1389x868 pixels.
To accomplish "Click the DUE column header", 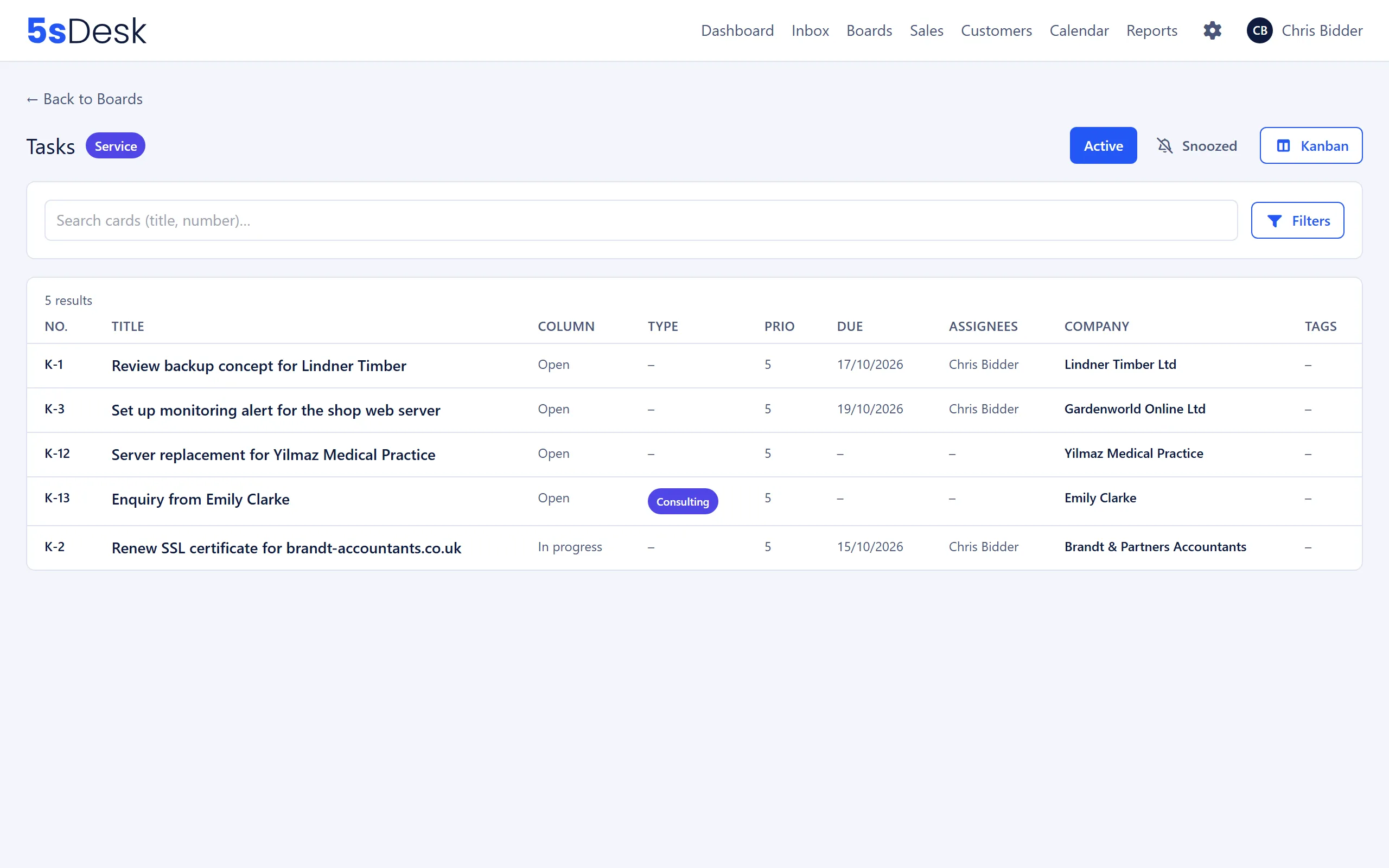I will tap(850, 326).
